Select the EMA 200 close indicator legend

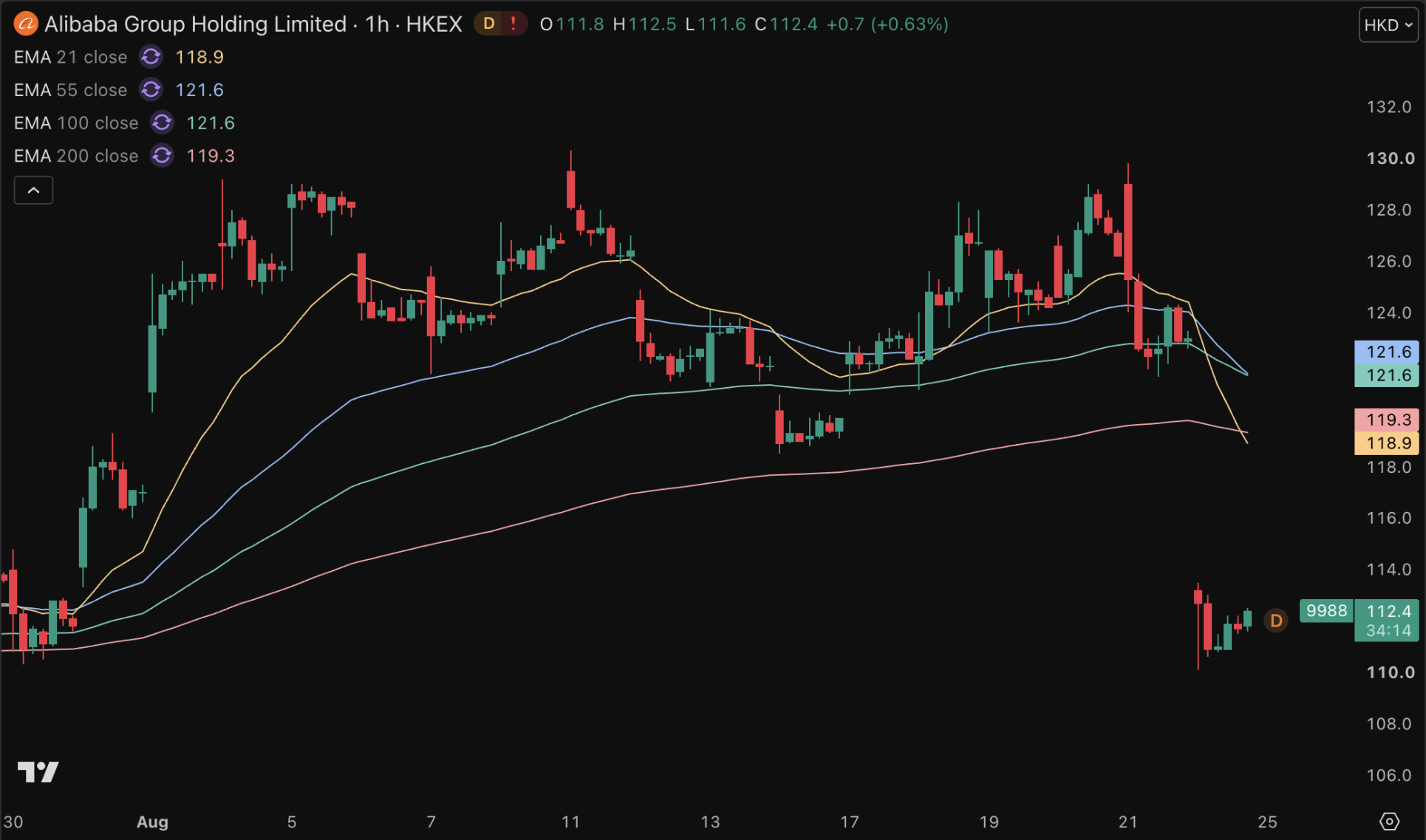point(76,156)
